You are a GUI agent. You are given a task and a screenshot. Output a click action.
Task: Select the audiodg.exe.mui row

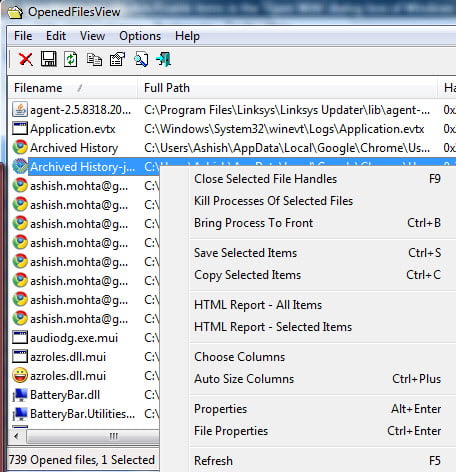(x=84, y=337)
